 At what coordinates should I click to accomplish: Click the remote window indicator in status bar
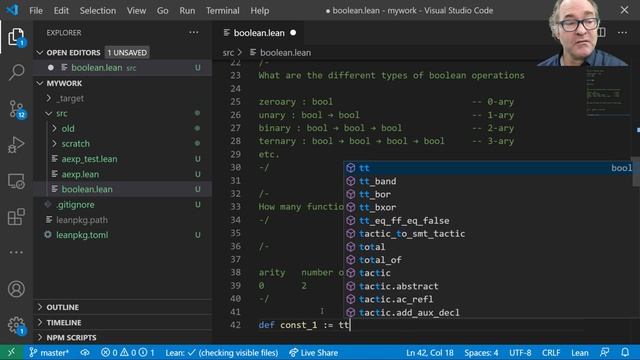tap(11, 353)
